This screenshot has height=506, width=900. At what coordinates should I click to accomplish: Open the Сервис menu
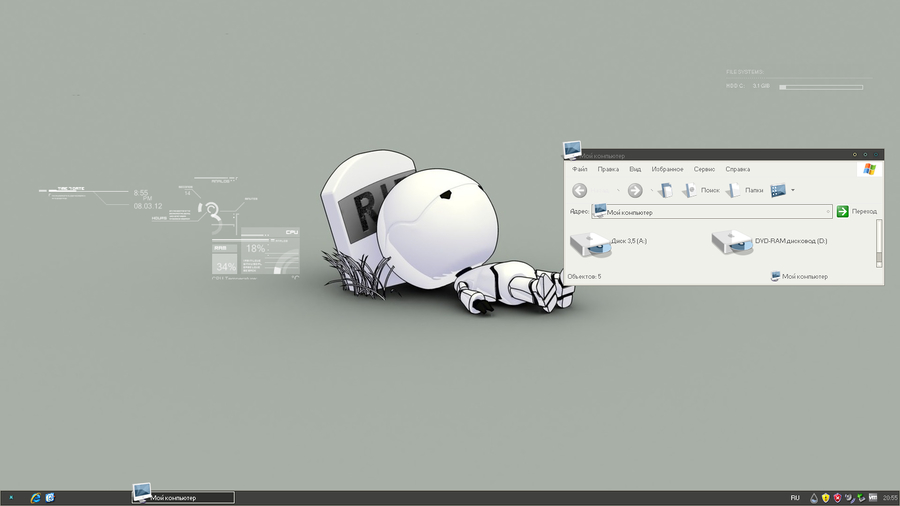704,169
